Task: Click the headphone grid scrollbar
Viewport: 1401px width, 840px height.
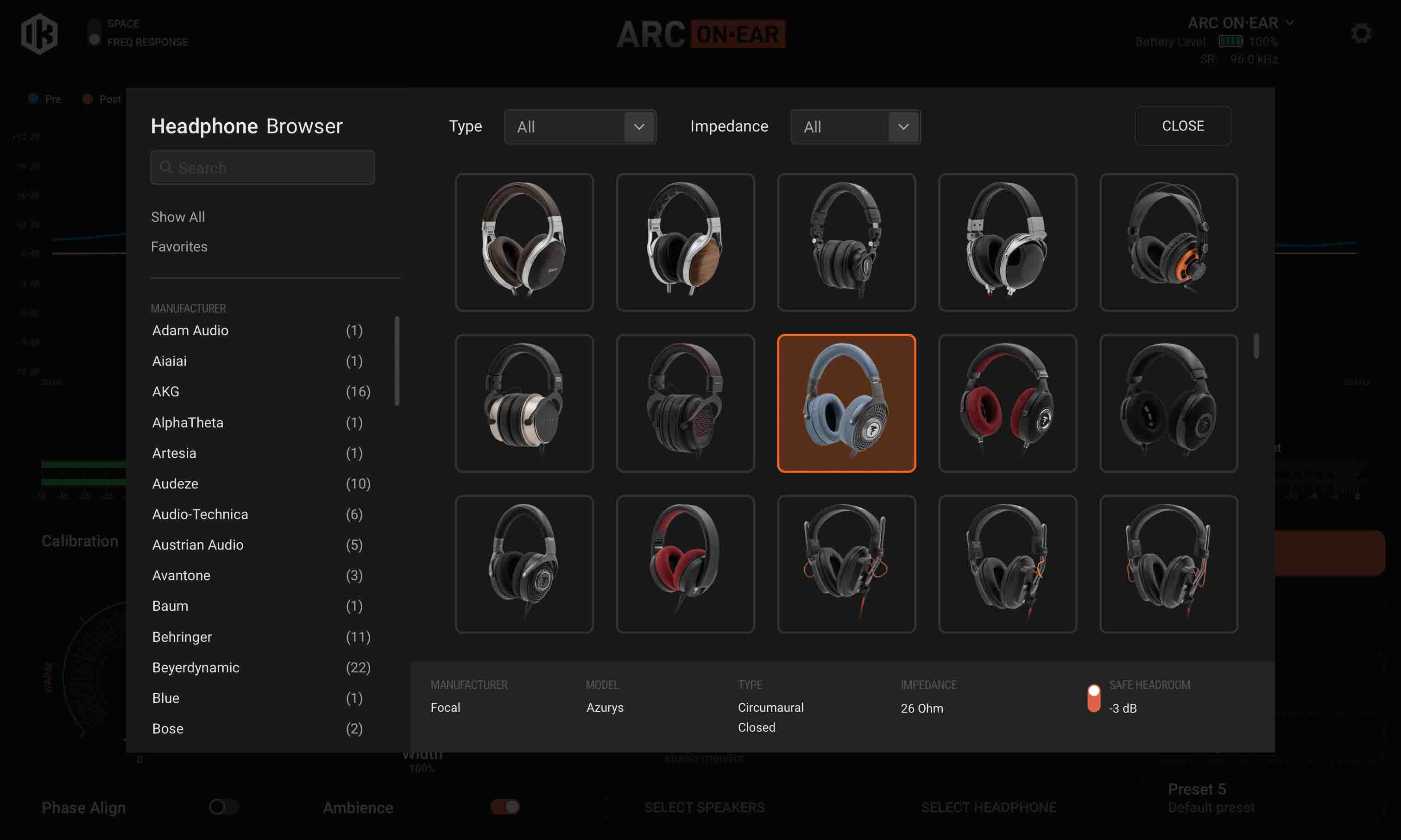Action: [x=1256, y=346]
